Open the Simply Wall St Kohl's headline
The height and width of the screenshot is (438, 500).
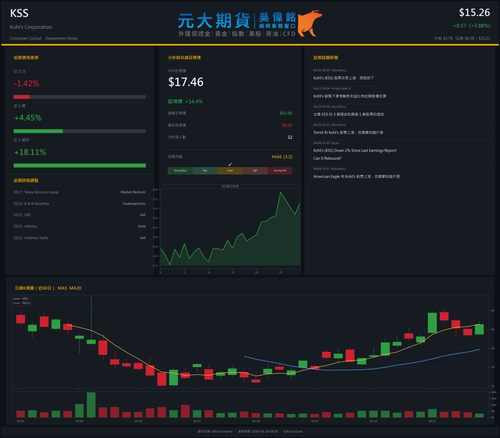(x=349, y=96)
